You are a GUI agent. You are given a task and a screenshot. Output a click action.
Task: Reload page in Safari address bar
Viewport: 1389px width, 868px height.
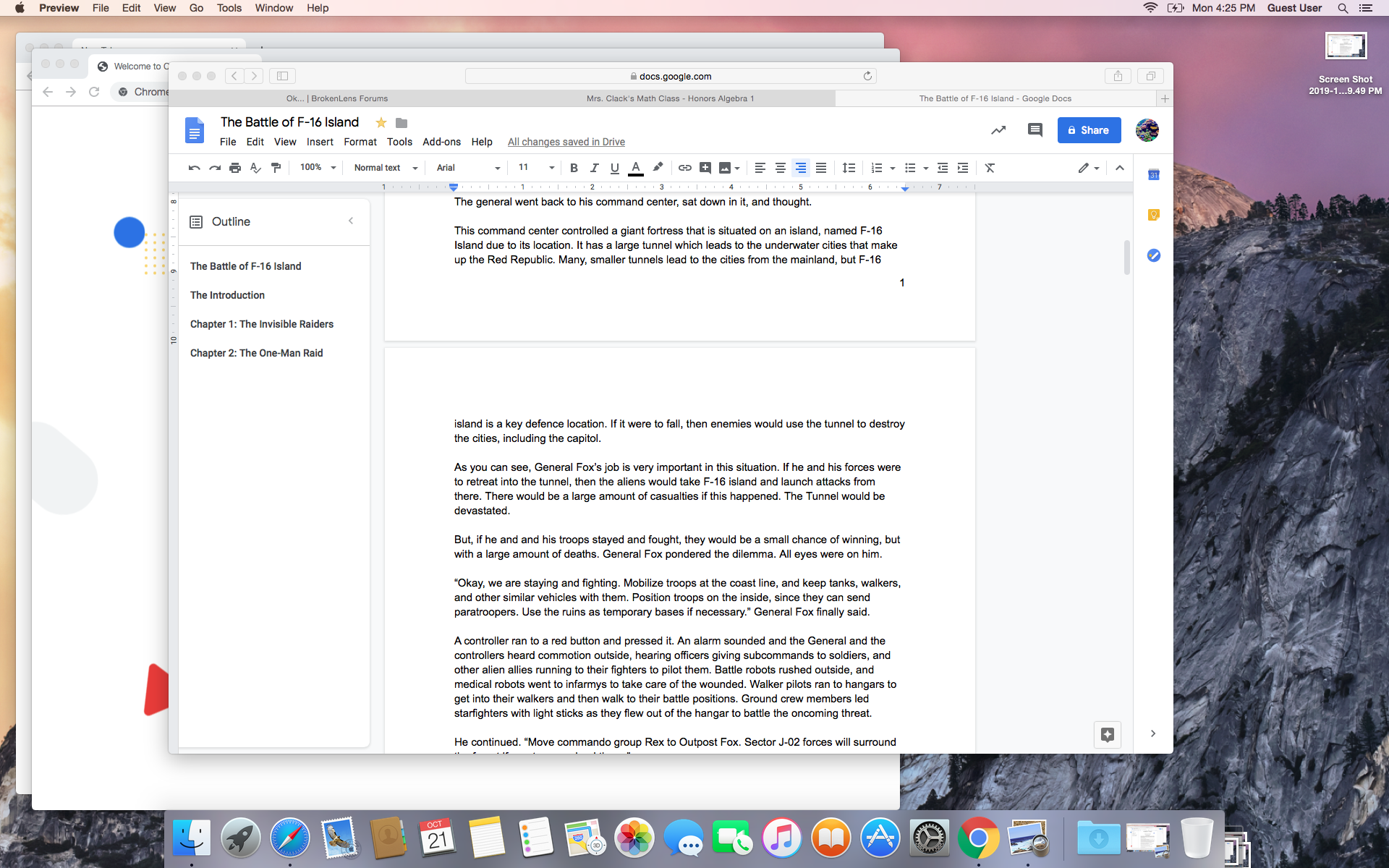867,76
